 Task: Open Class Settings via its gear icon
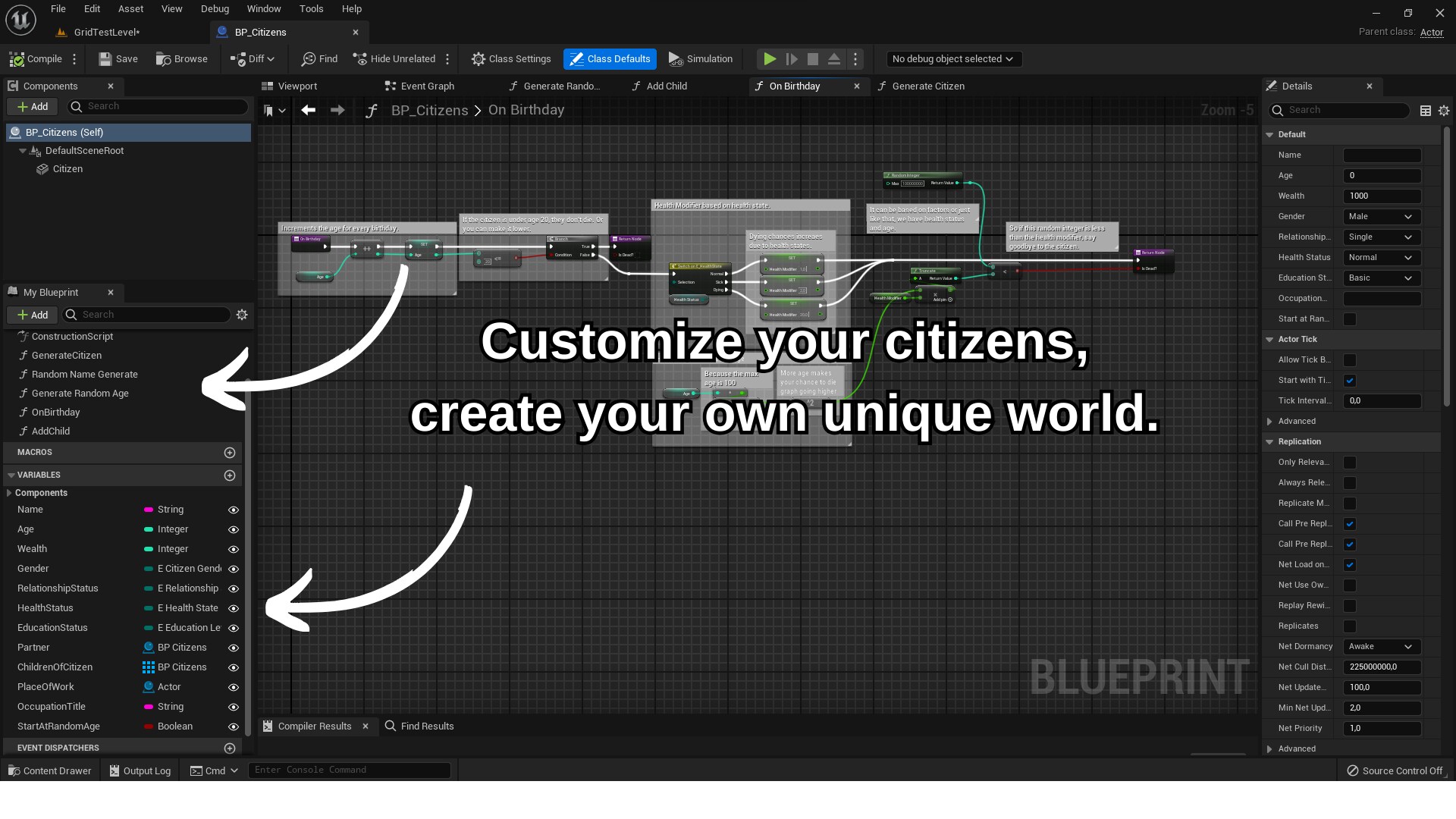(x=478, y=59)
